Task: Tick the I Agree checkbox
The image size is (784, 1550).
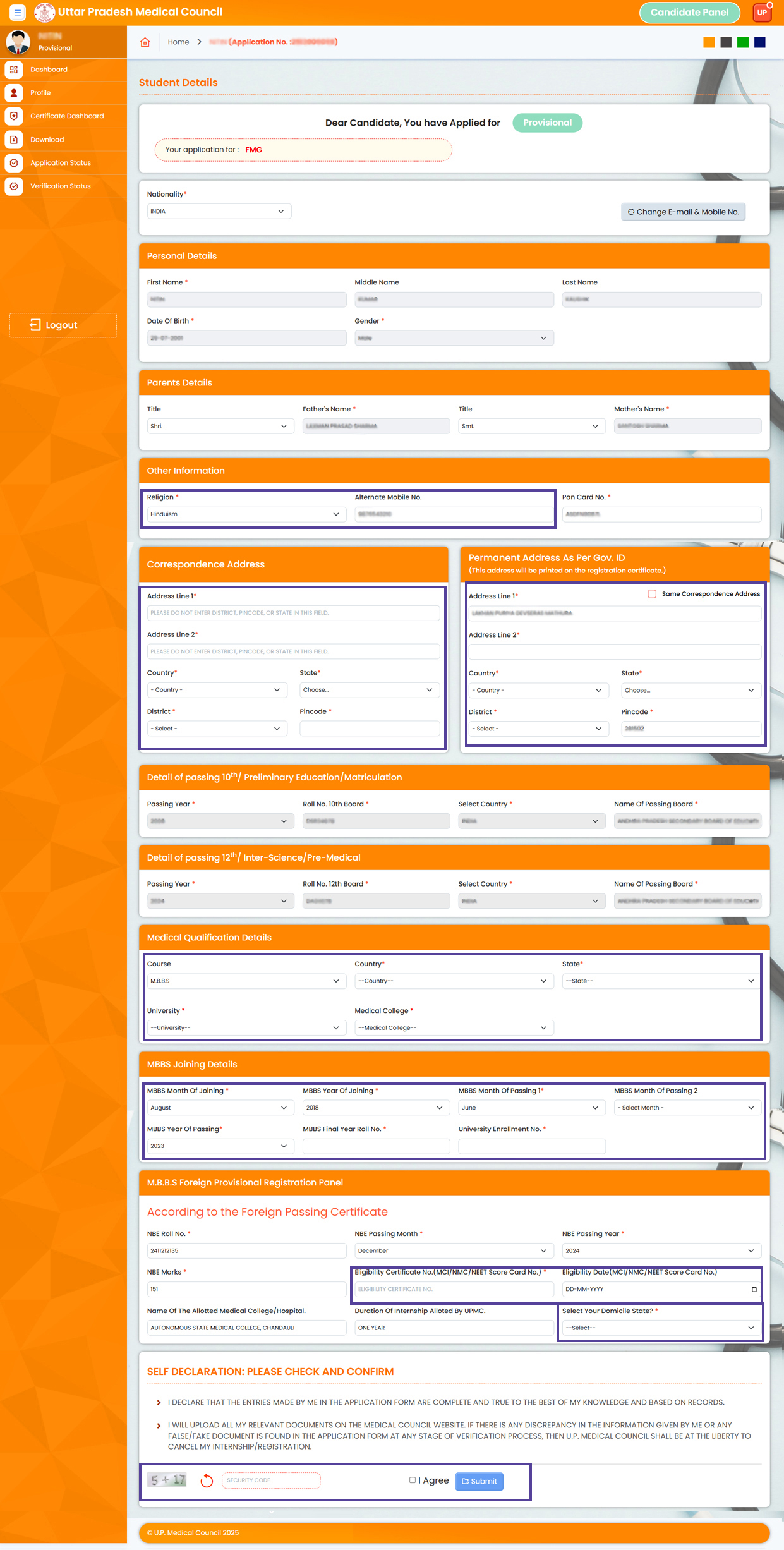Action: click(413, 1480)
